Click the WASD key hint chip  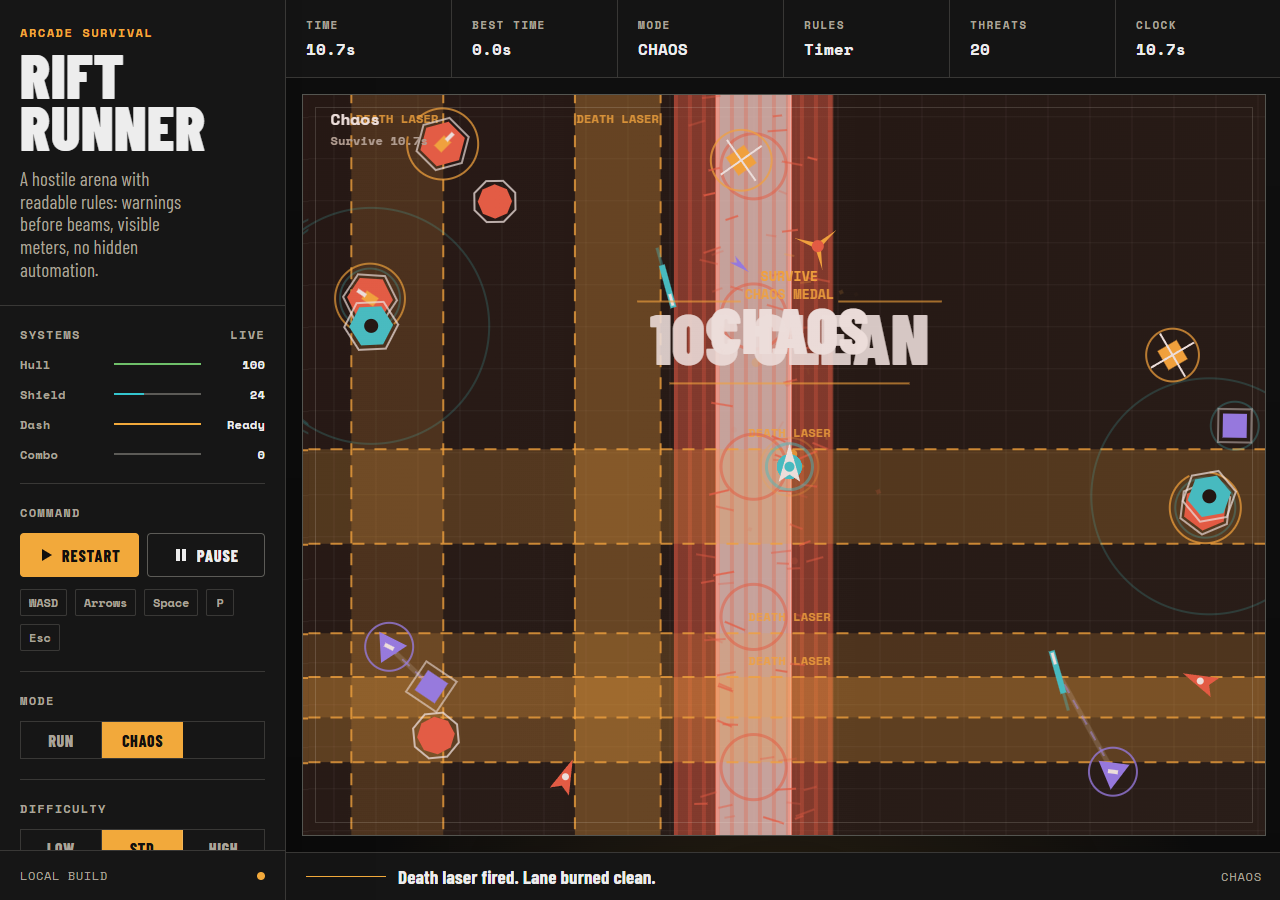43,603
